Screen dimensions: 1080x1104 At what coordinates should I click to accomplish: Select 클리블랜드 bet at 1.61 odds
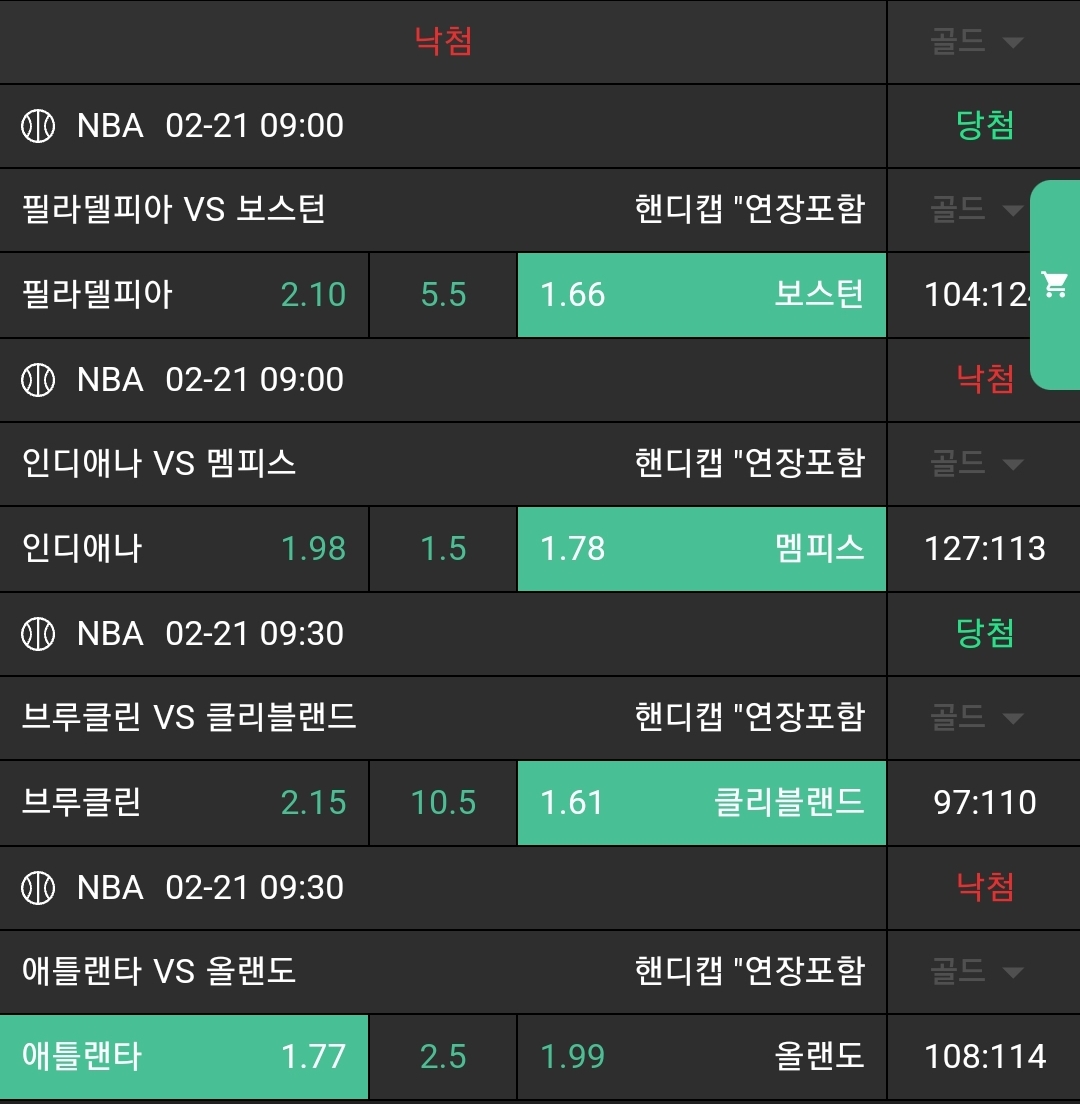point(701,803)
